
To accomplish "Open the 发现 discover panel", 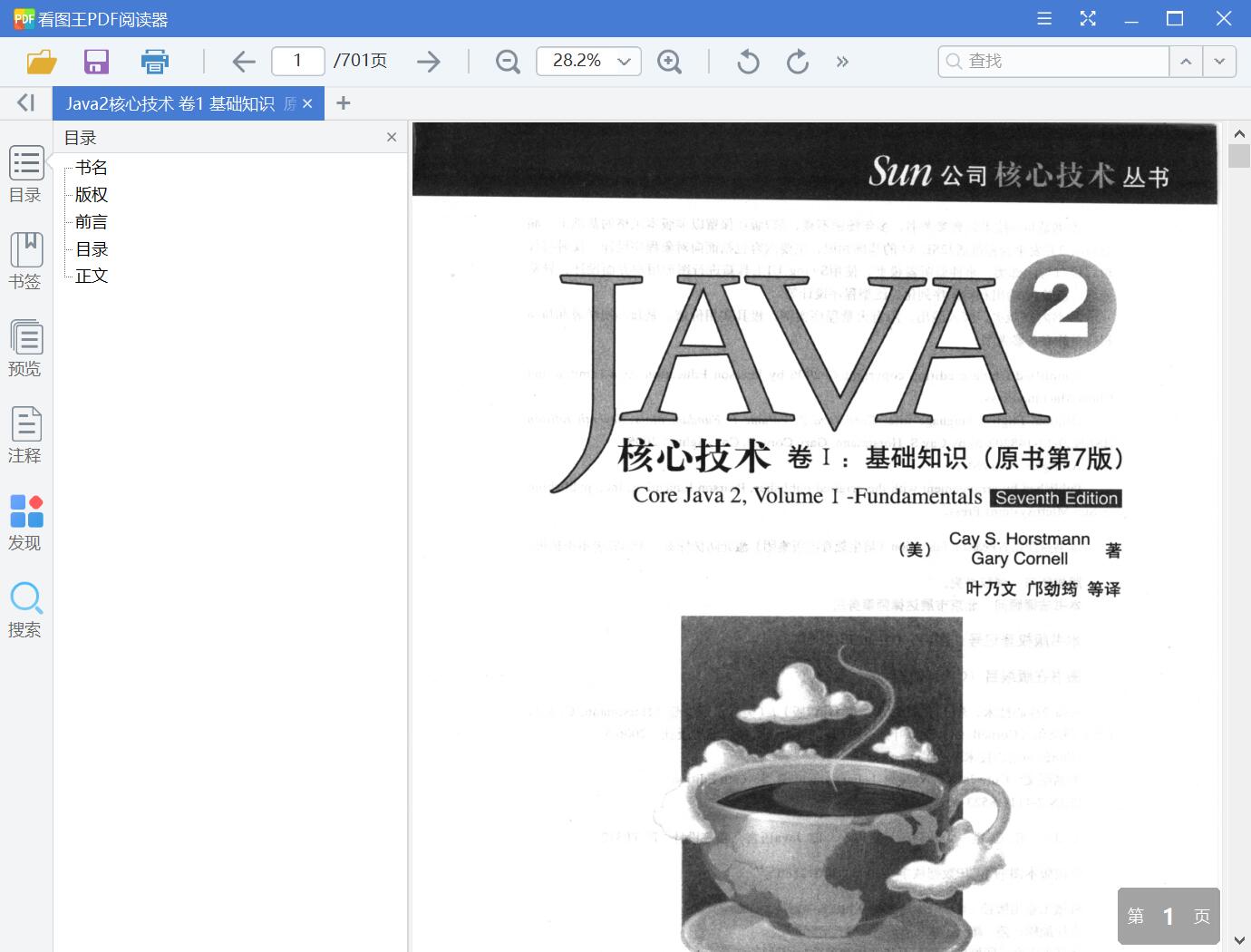I will 25,522.
